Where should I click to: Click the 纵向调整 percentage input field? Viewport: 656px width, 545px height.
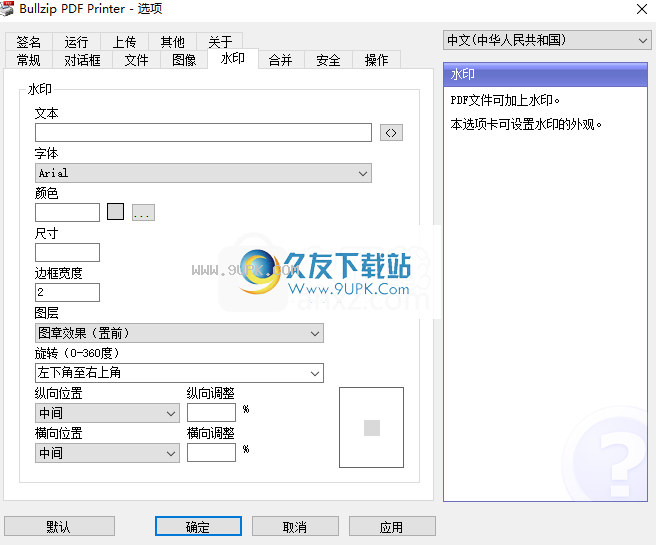click(x=211, y=412)
